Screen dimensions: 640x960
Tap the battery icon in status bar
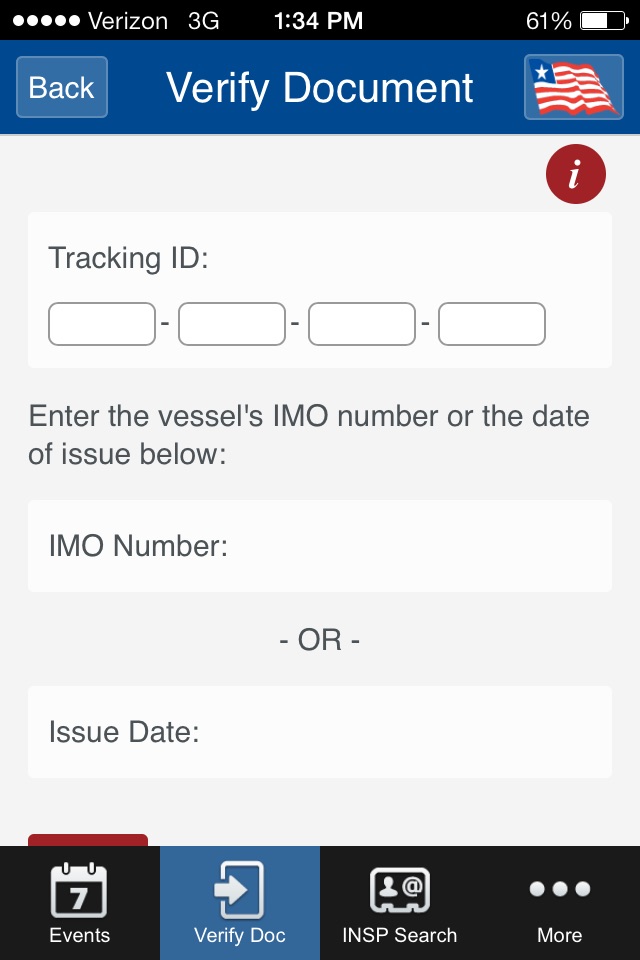(604, 21)
